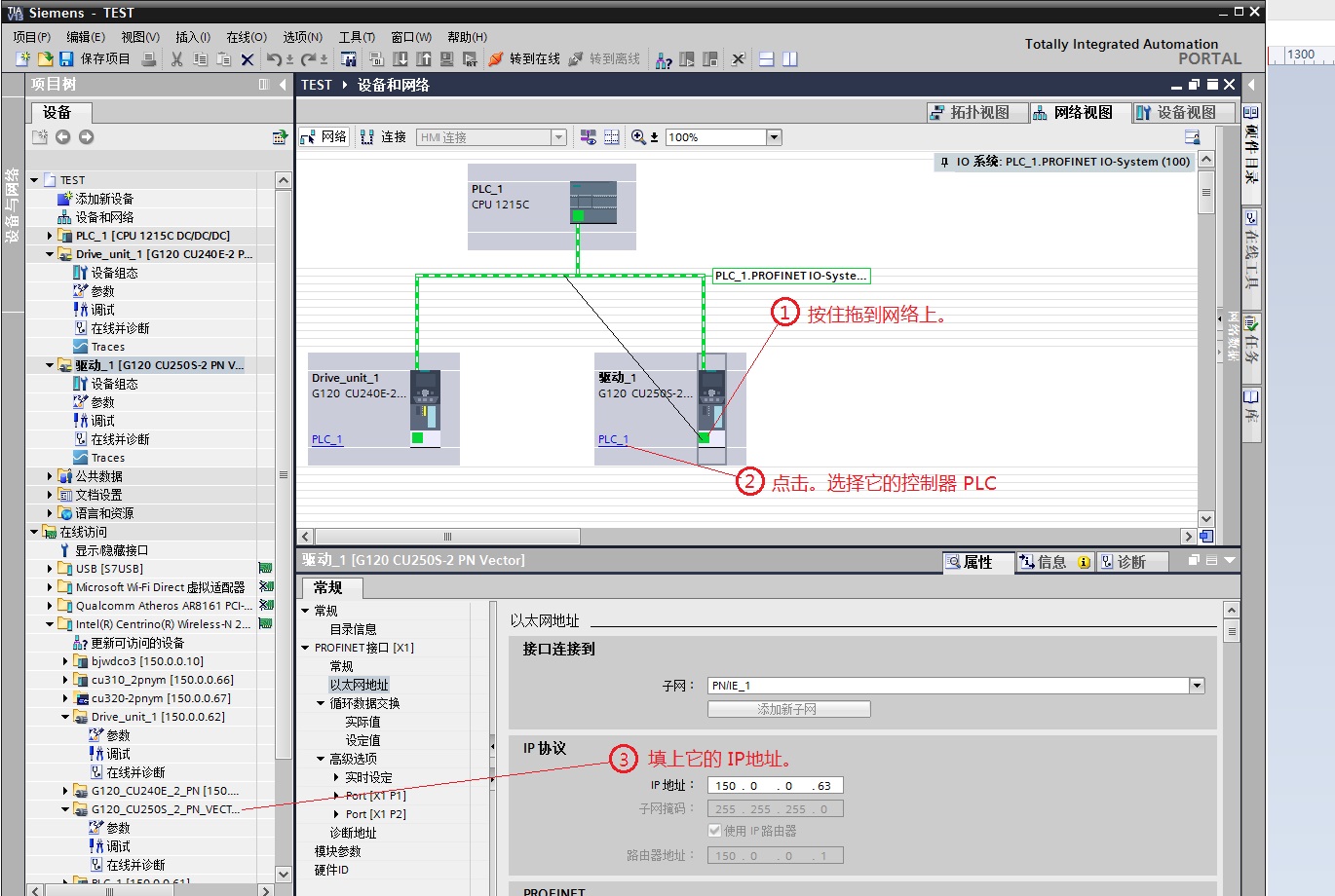Select 显示隐藏接口 in project tree
This screenshot has width=1335, height=896.
click(x=111, y=550)
